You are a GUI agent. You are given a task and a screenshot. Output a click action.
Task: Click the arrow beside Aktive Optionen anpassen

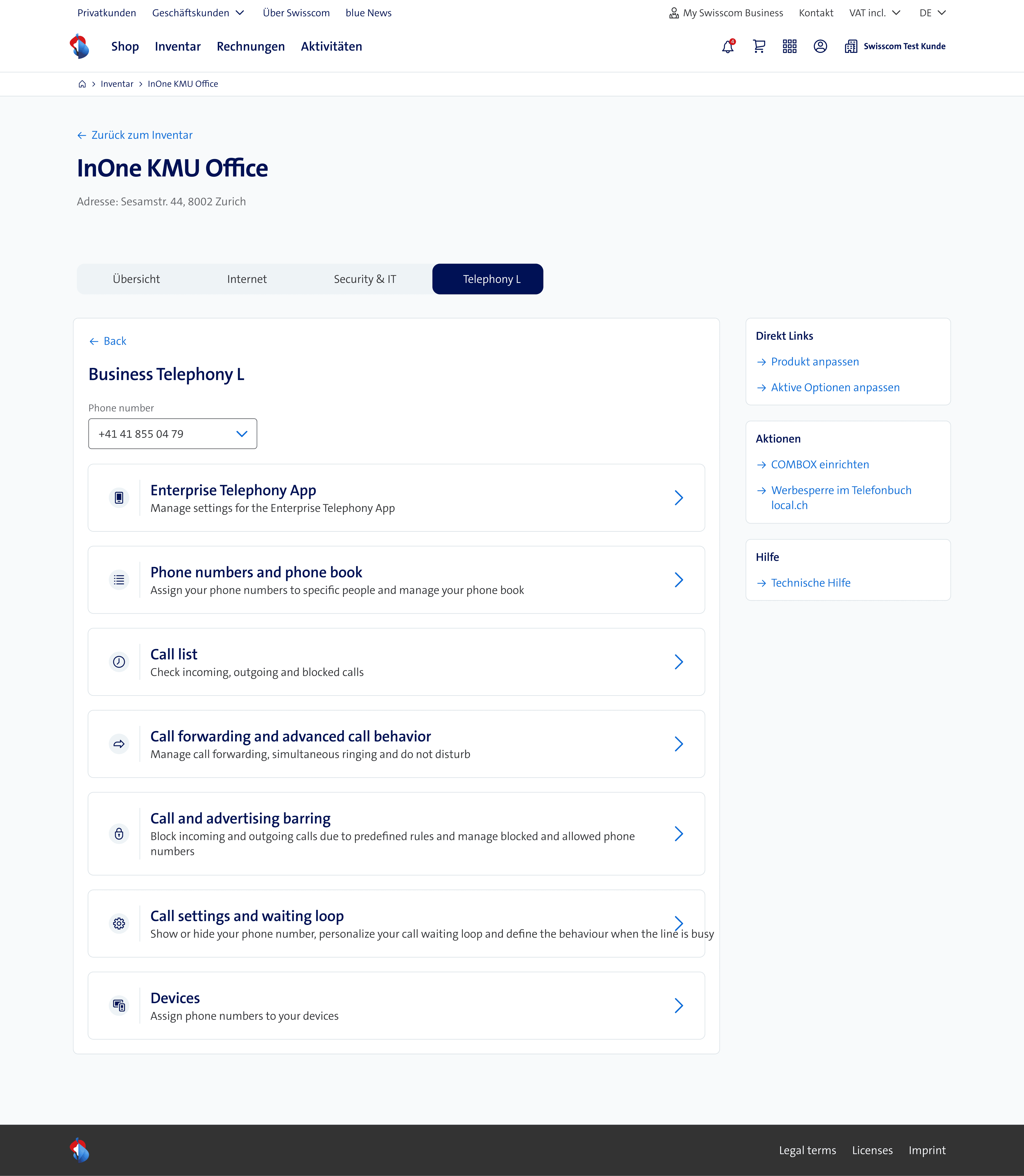pyautogui.click(x=761, y=388)
